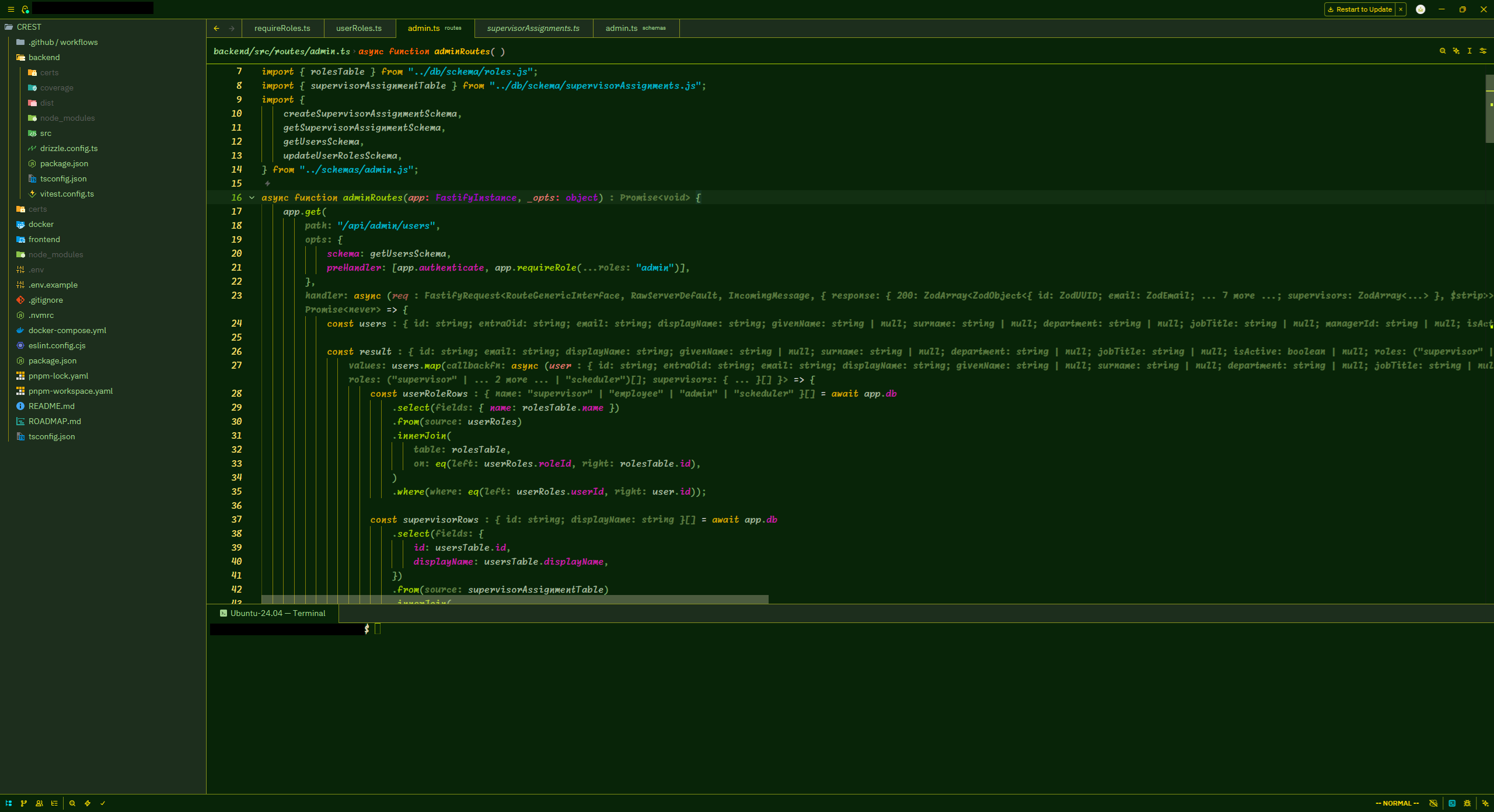Open project search from status bar magnifier
Image resolution: width=1494 pixels, height=812 pixels.
point(72,803)
